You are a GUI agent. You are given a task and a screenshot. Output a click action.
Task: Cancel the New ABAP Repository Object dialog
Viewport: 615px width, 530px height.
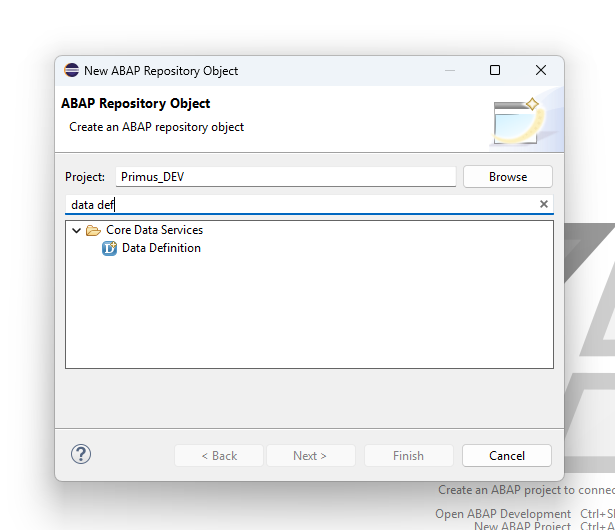[507, 456]
